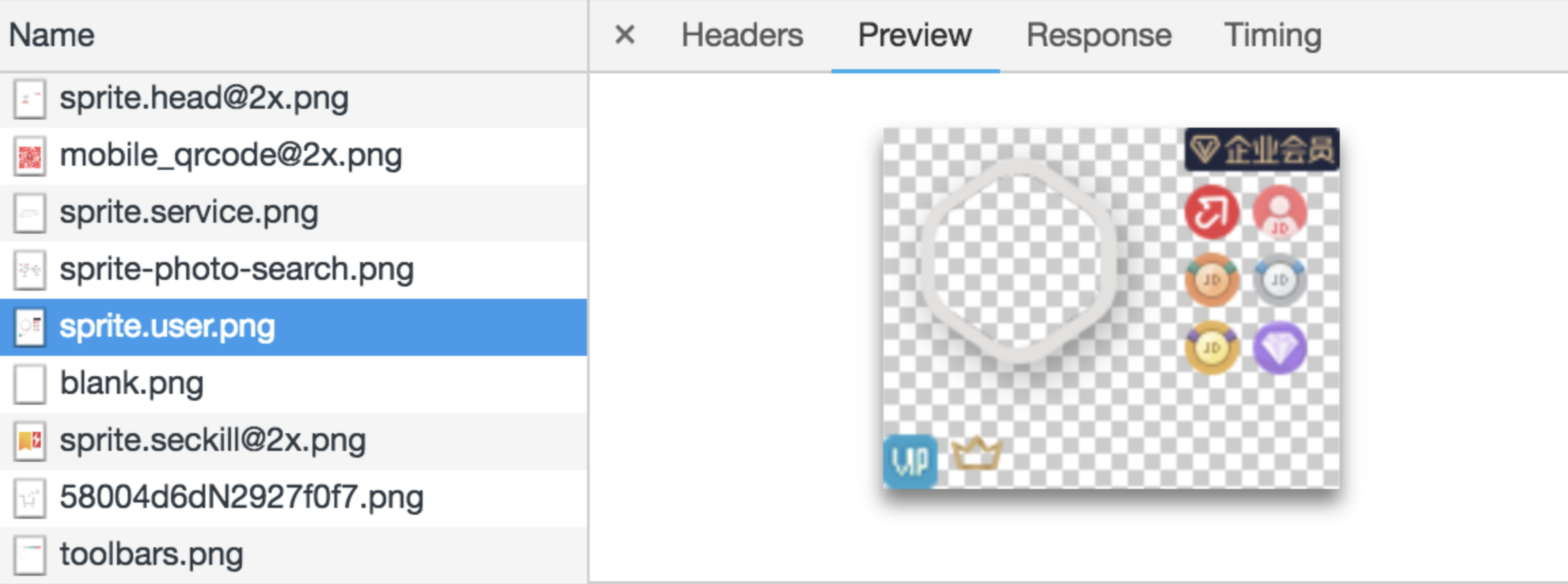Select the sprite-photo-search.png request name
Viewport: 1568px width, 584px height.
236,270
